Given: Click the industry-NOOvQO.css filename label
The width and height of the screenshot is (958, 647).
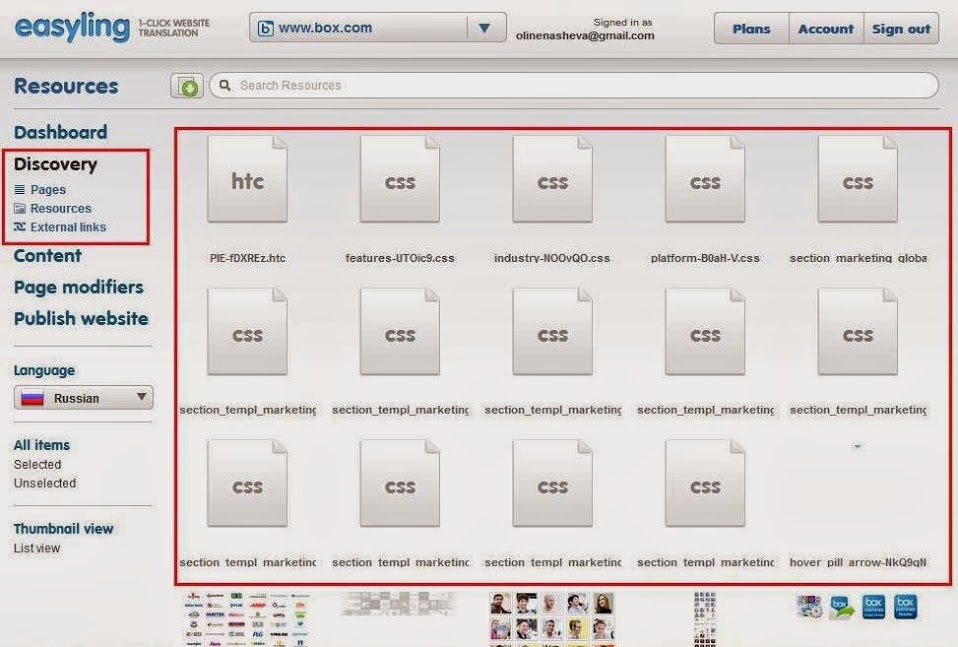Looking at the screenshot, I should [x=552, y=258].
